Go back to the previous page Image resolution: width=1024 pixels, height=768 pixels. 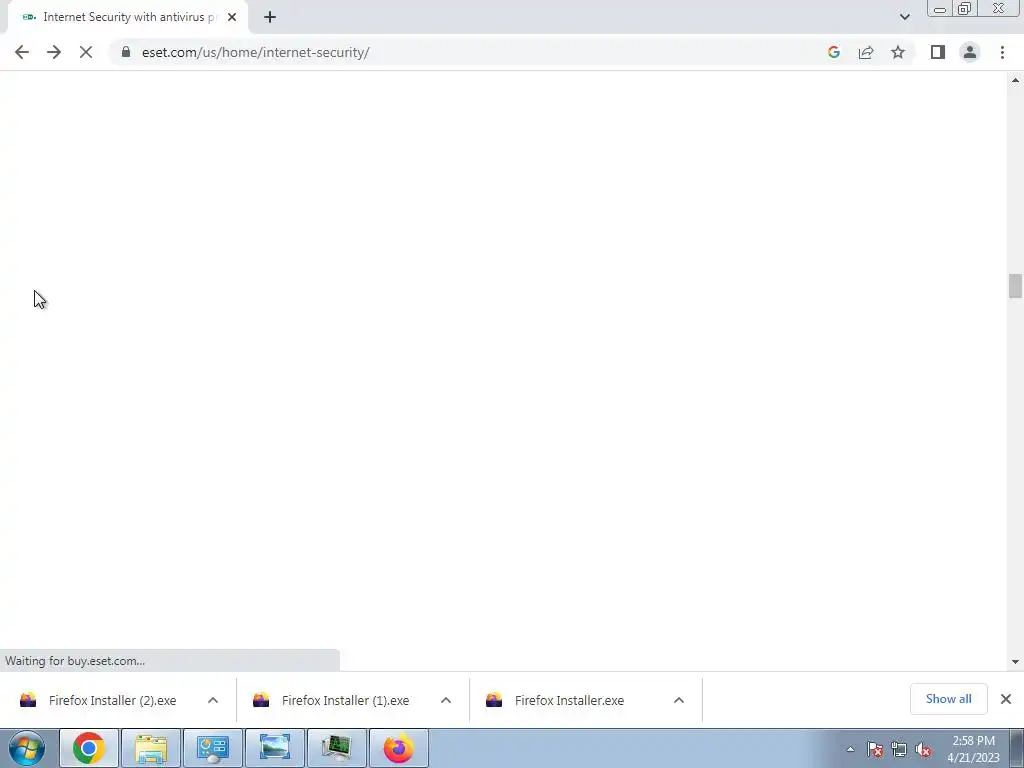click(x=22, y=52)
